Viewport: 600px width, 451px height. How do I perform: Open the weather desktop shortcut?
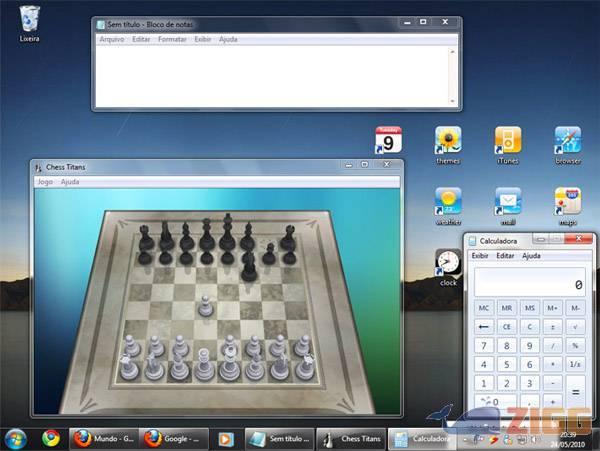[447, 201]
